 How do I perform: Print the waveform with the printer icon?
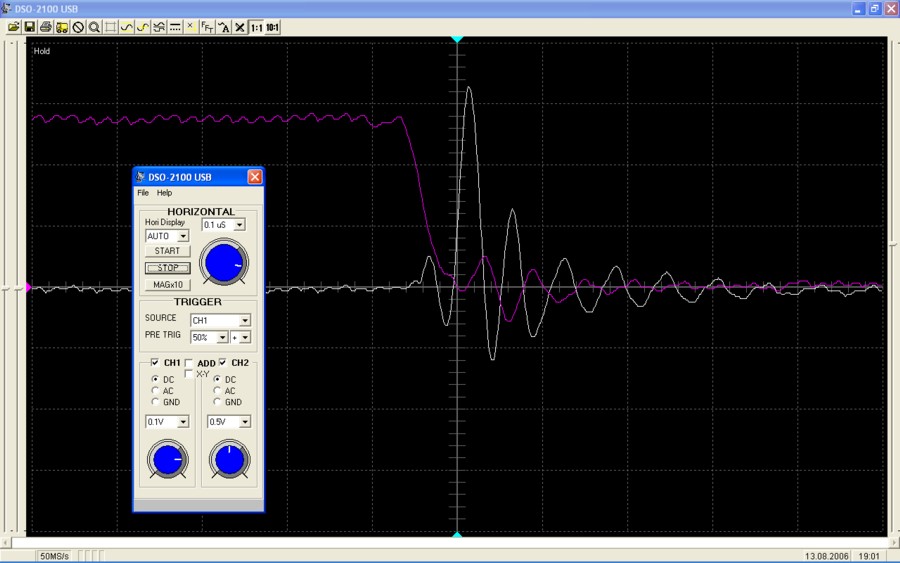coord(45,27)
